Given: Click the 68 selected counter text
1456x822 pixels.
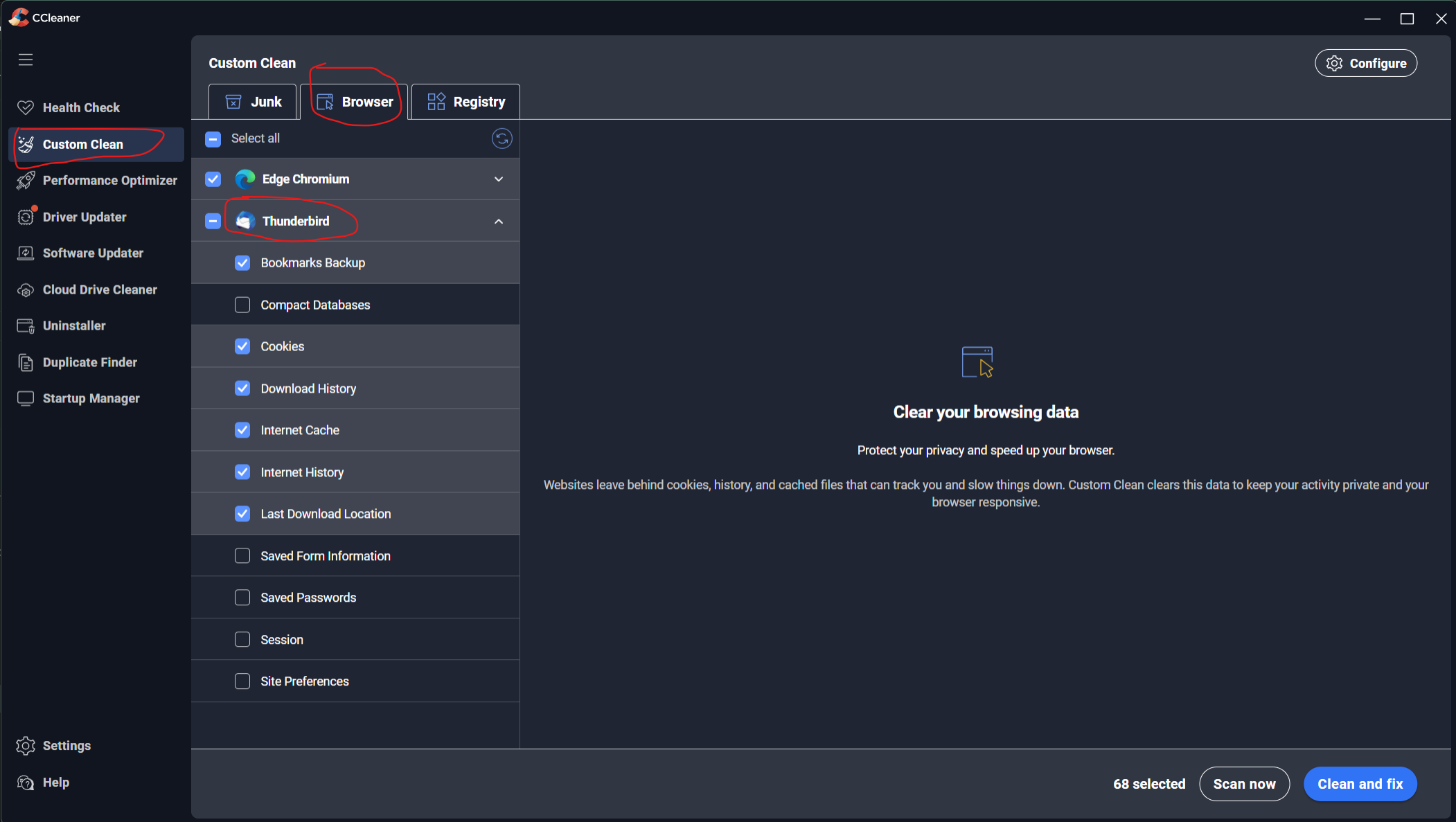Looking at the screenshot, I should (1149, 784).
